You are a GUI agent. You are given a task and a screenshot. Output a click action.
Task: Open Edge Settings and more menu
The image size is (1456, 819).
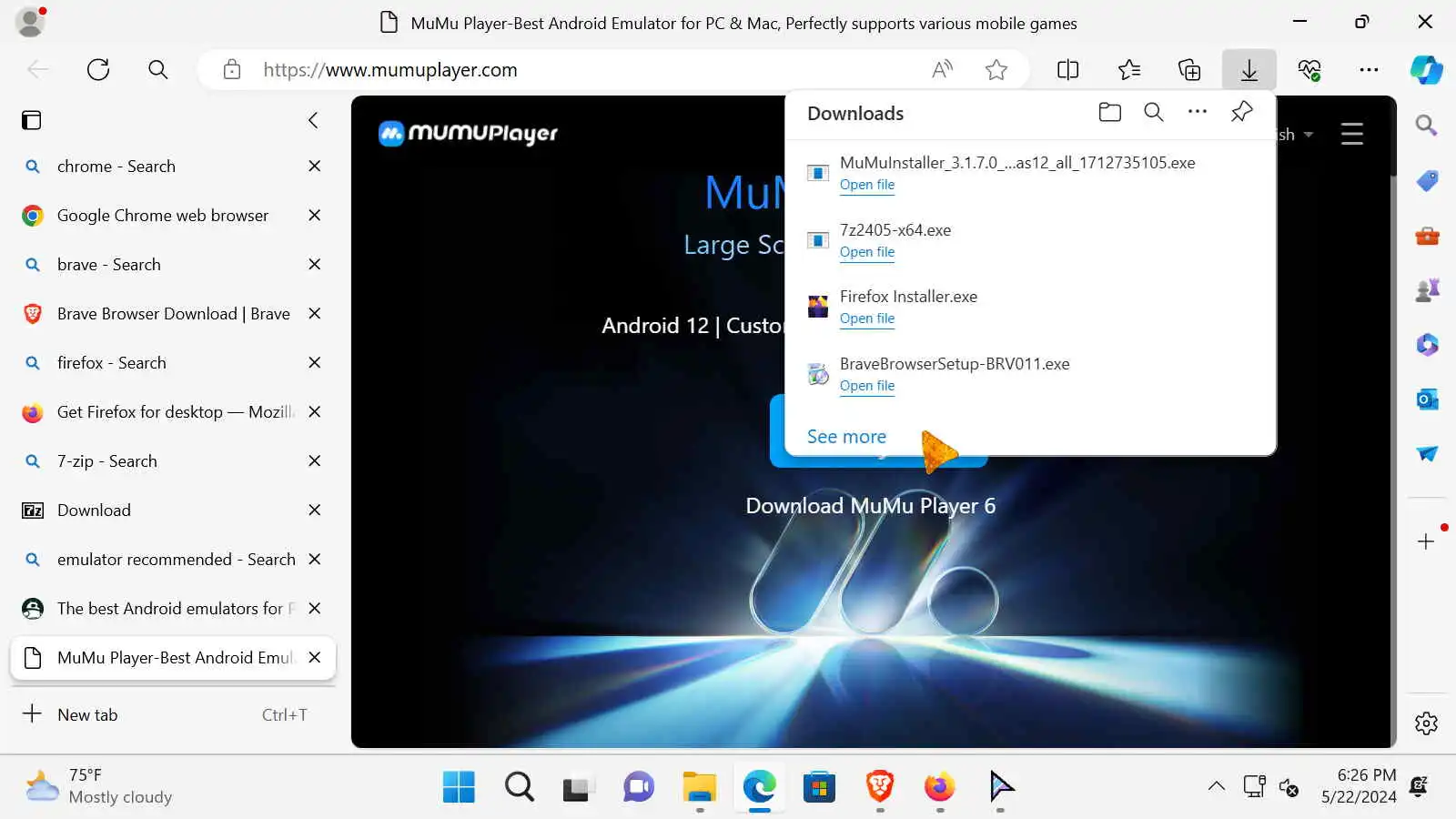(1369, 69)
